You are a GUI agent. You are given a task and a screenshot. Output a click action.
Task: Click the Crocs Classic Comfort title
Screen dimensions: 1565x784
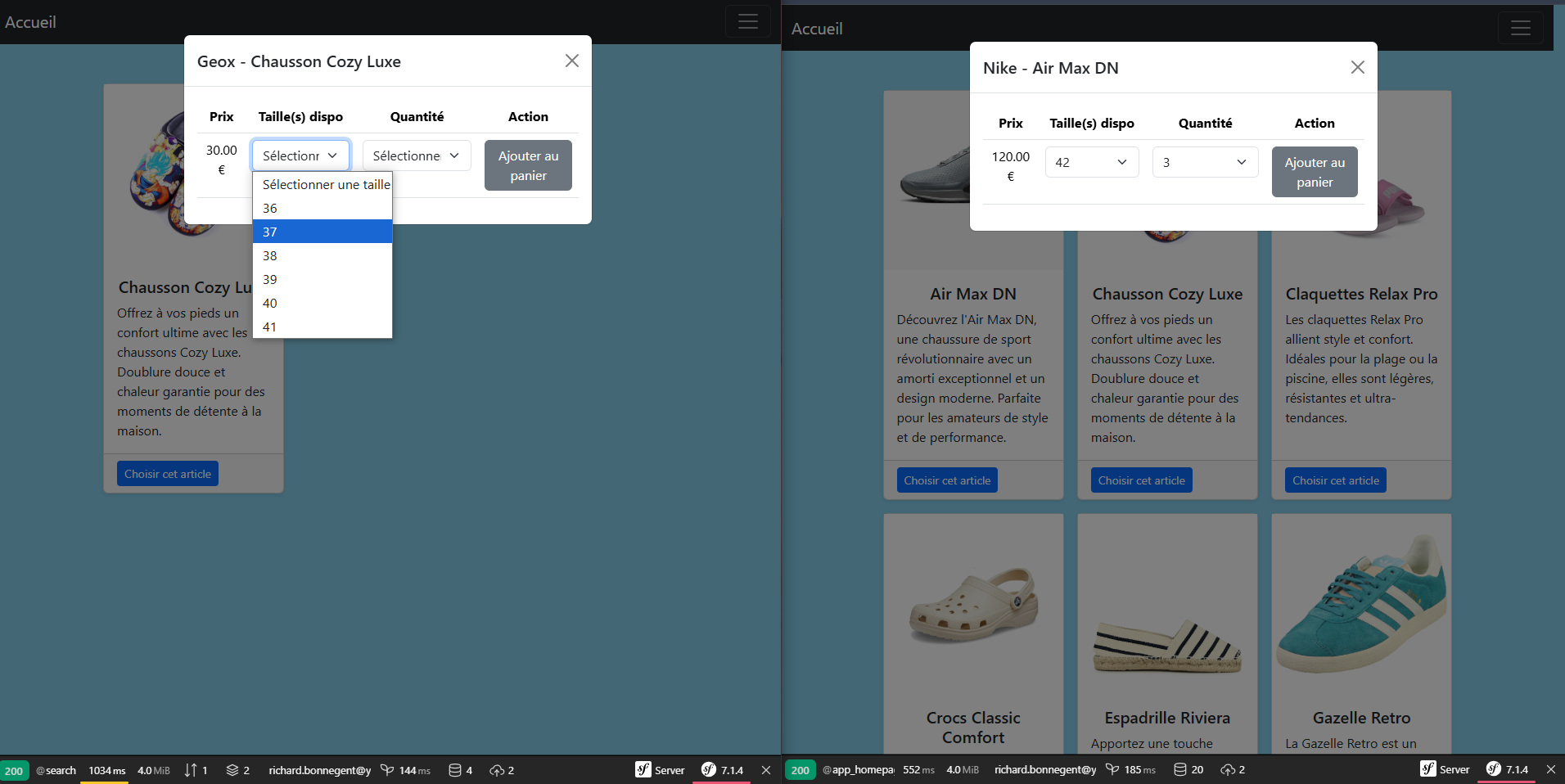(973, 728)
